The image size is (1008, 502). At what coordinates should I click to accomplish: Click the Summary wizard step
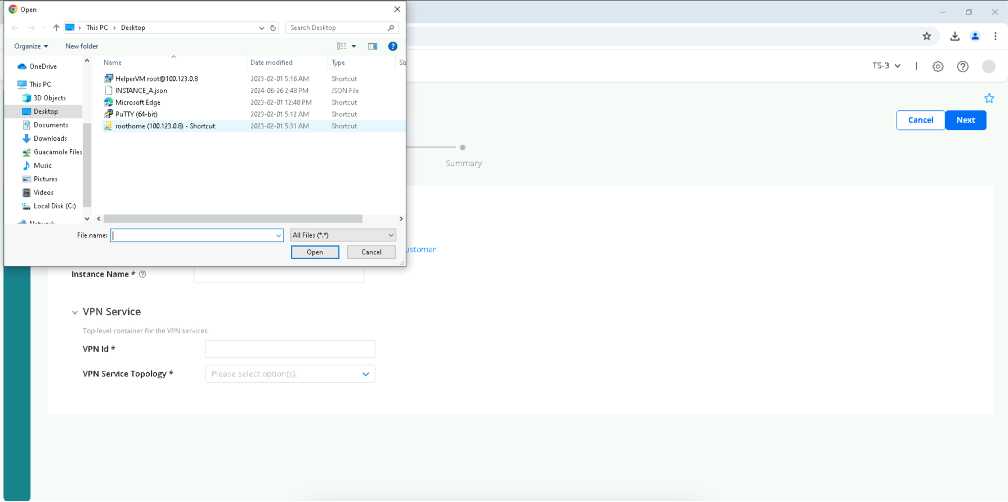coord(463,157)
